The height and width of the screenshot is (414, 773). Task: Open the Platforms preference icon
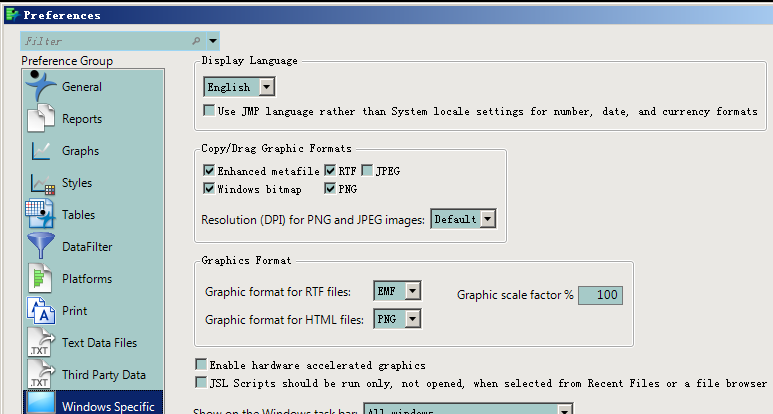point(41,278)
